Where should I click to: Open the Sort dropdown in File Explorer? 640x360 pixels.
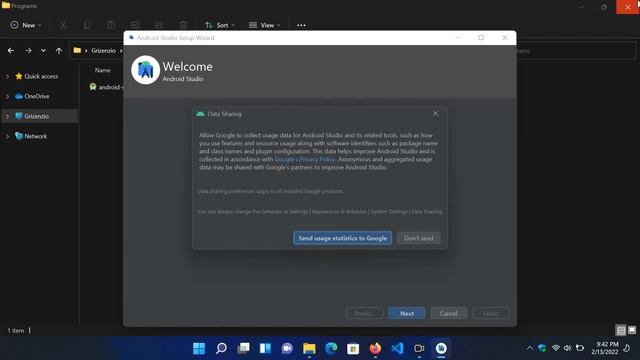220,25
